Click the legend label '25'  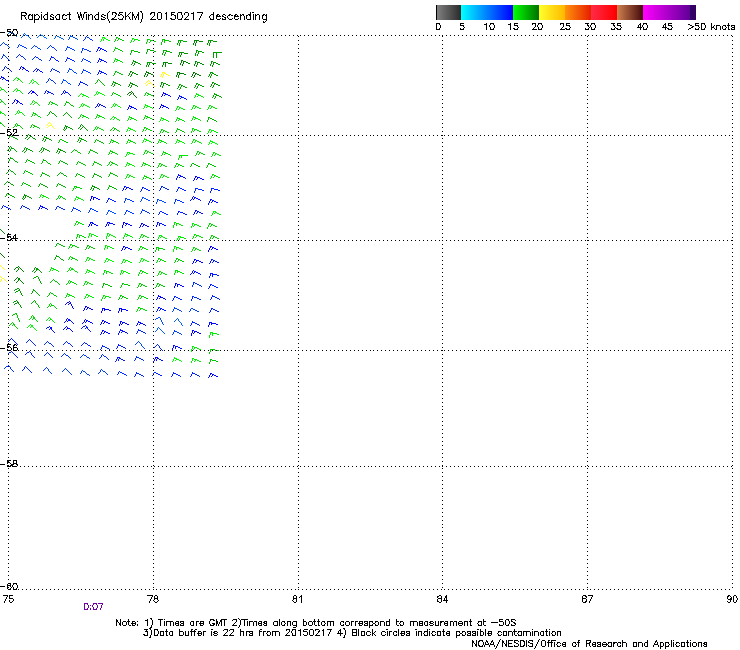coord(565,27)
